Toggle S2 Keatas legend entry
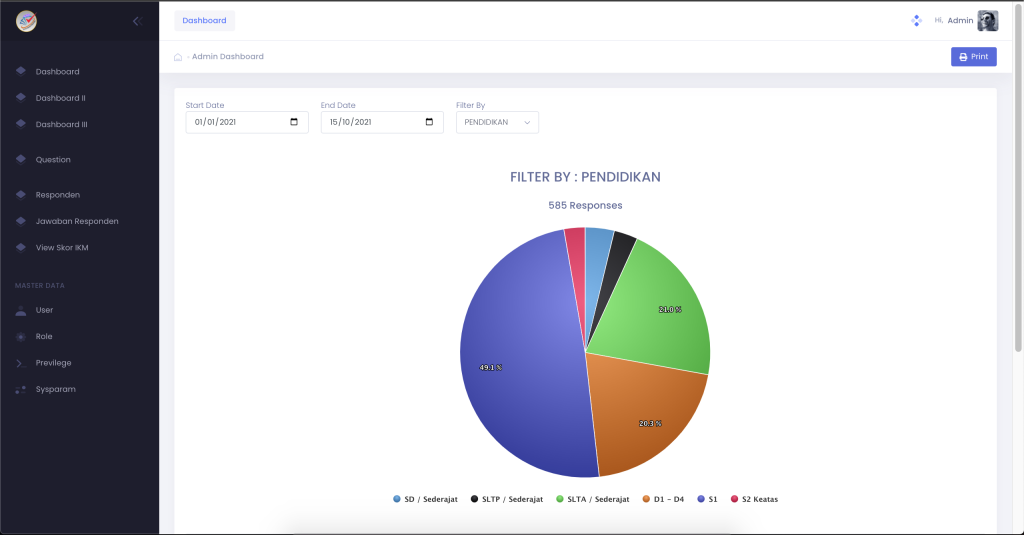Image resolution: width=1024 pixels, height=535 pixels. [754, 499]
